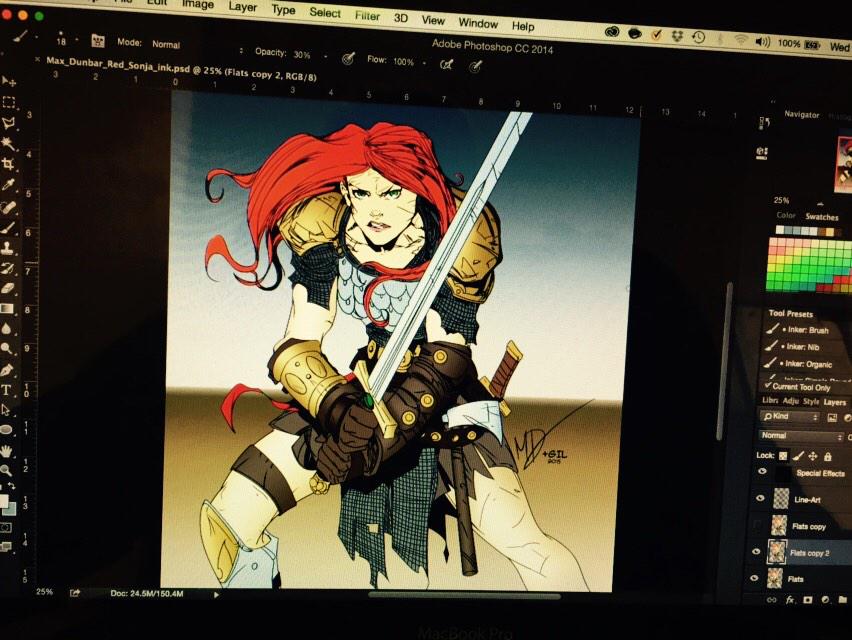Screen dimensions: 852x640
Task: Select the Crop tool
Action: coord(8,164)
